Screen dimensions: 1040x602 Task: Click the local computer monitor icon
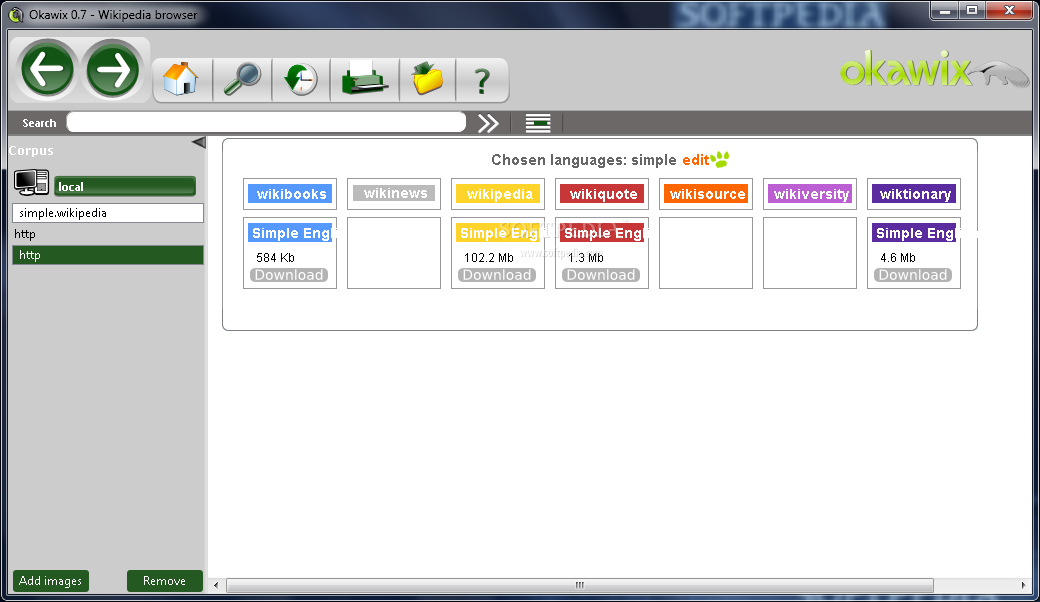pyautogui.click(x=31, y=183)
